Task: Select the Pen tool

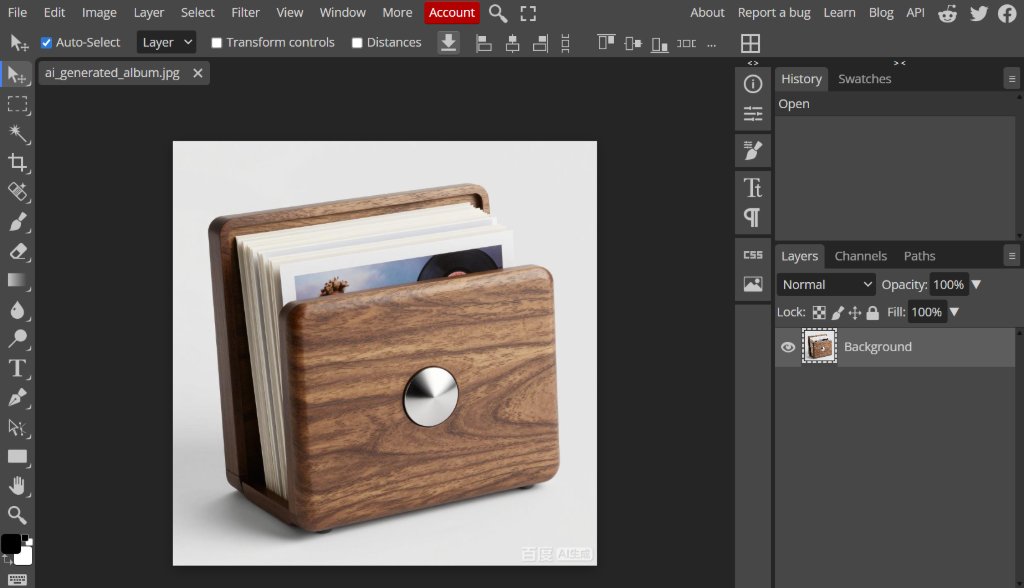Action: click(17, 398)
